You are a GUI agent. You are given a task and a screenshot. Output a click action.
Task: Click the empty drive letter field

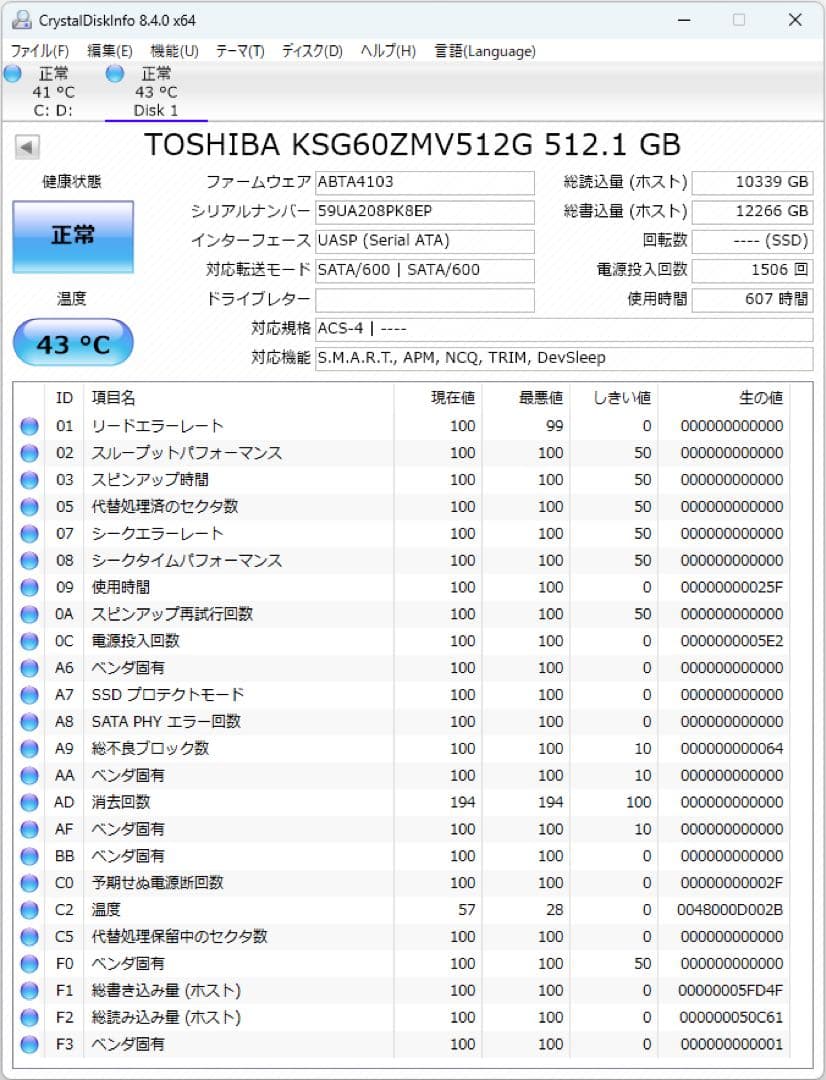424,300
